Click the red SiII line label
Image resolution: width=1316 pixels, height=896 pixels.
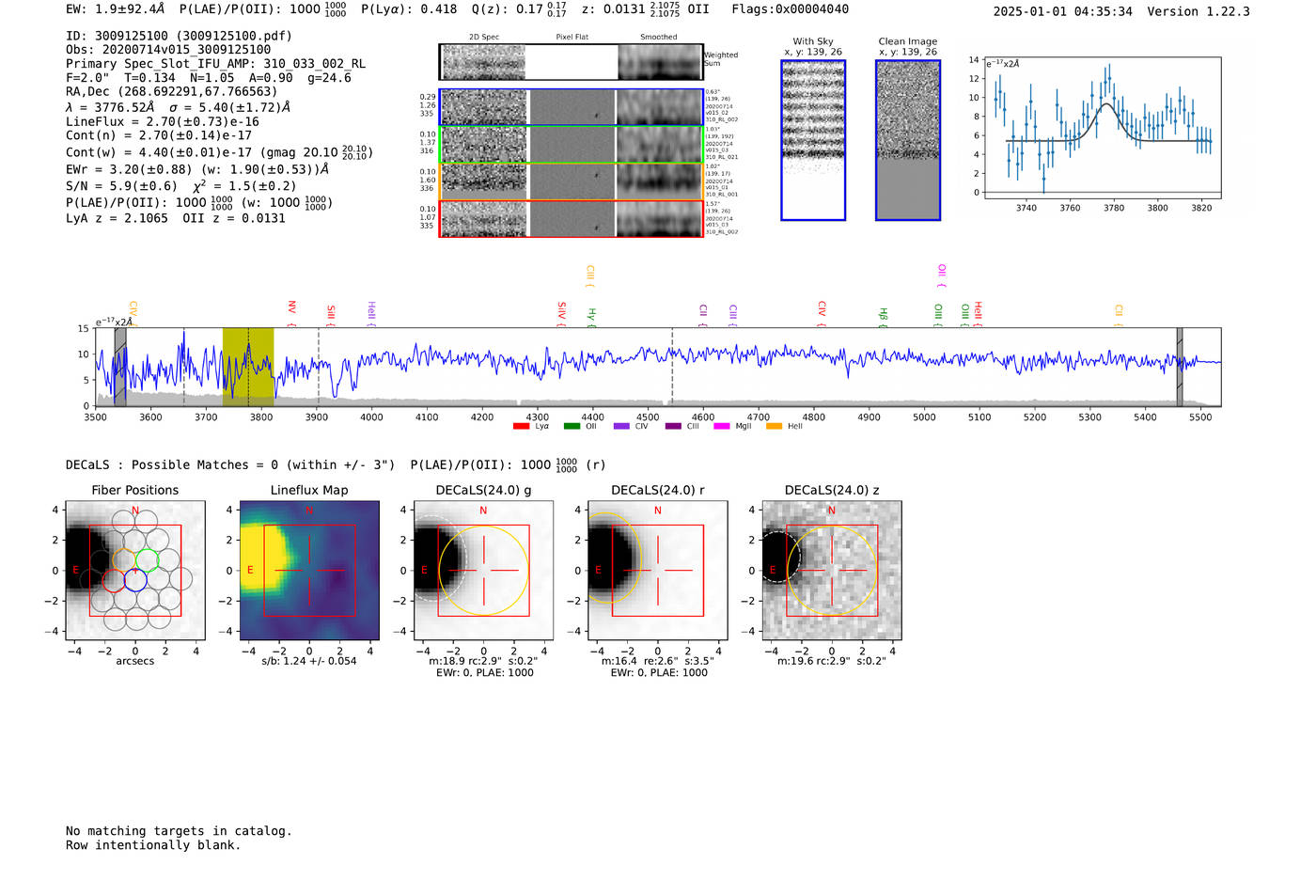pyautogui.click(x=331, y=314)
